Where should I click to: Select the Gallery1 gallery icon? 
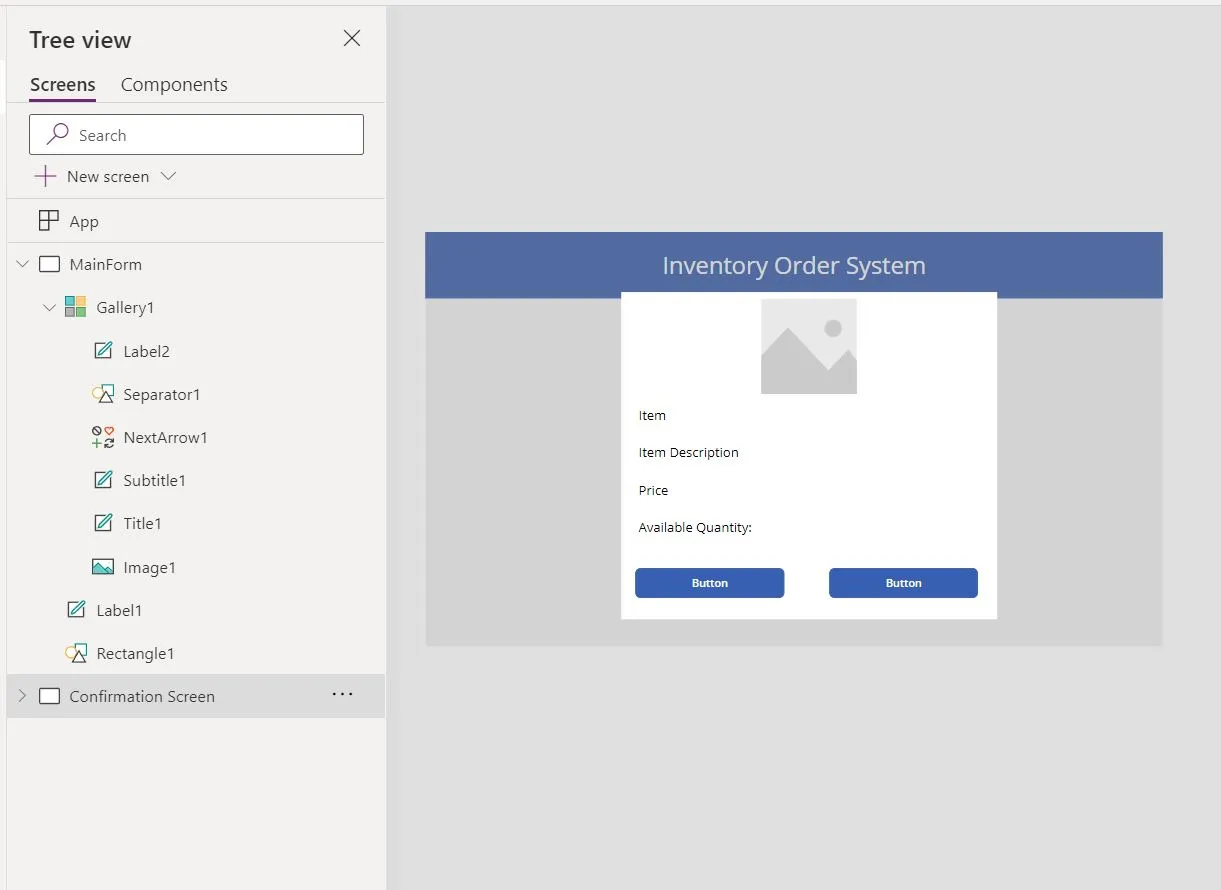point(74,307)
